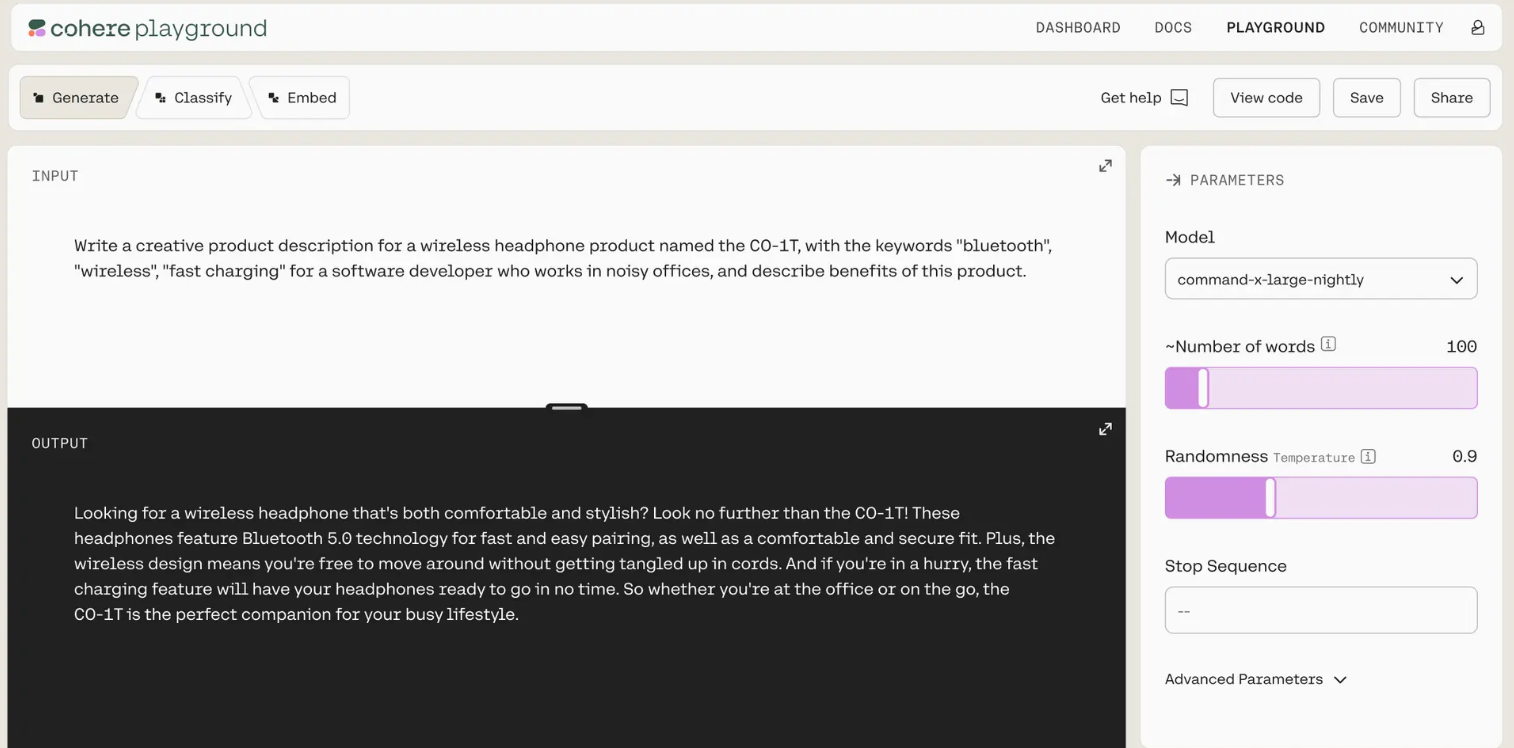This screenshot has width=1514, height=748.
Task: Click the Temperature info icon
Action: 1368,457
